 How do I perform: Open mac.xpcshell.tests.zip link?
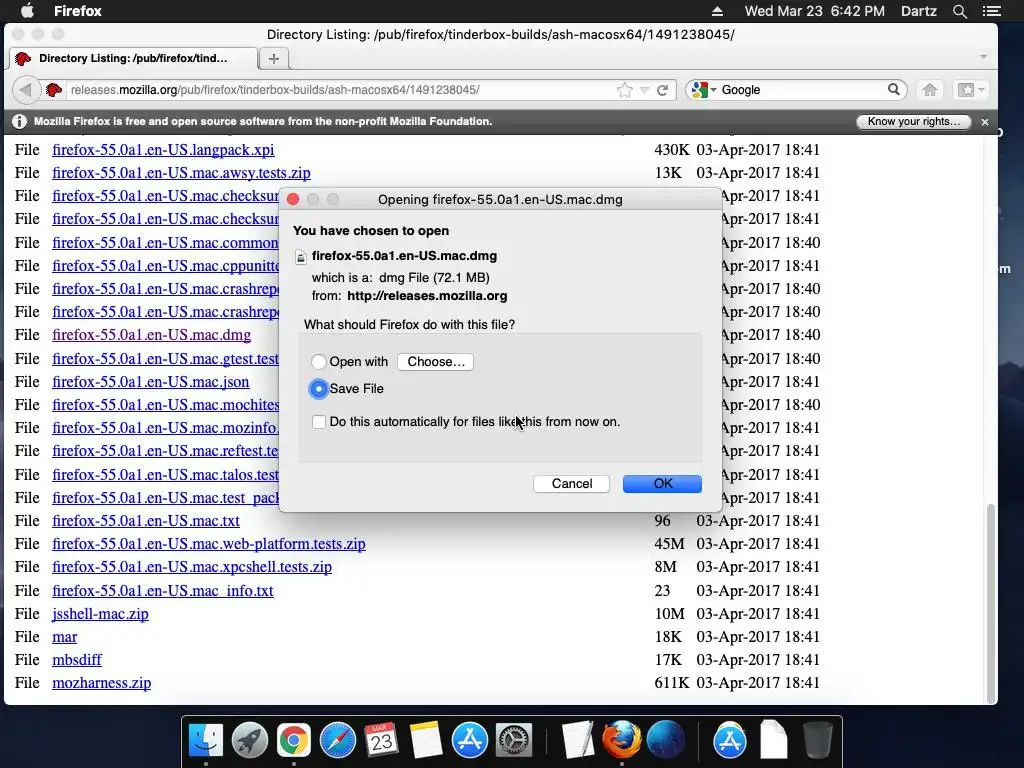[192, 567]
